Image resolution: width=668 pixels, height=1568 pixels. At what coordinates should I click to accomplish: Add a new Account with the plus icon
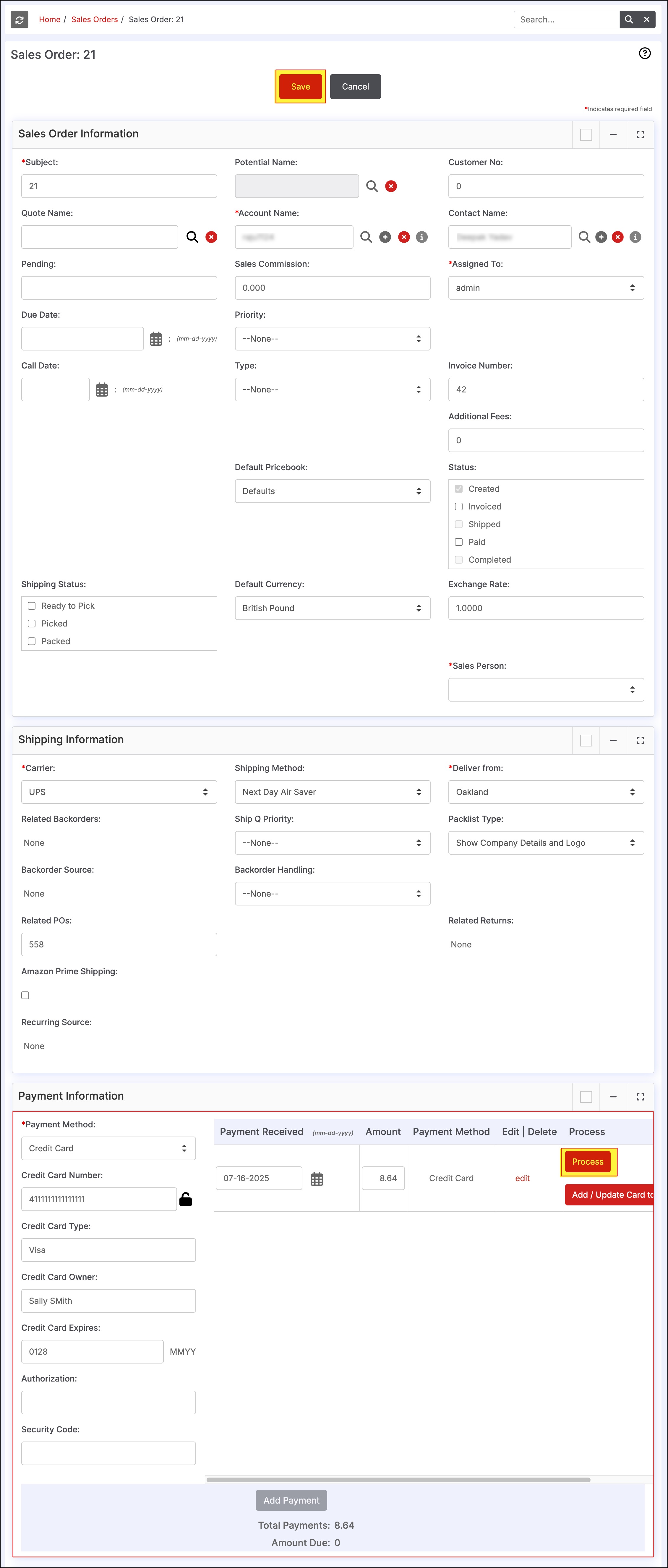coord(385,237)
